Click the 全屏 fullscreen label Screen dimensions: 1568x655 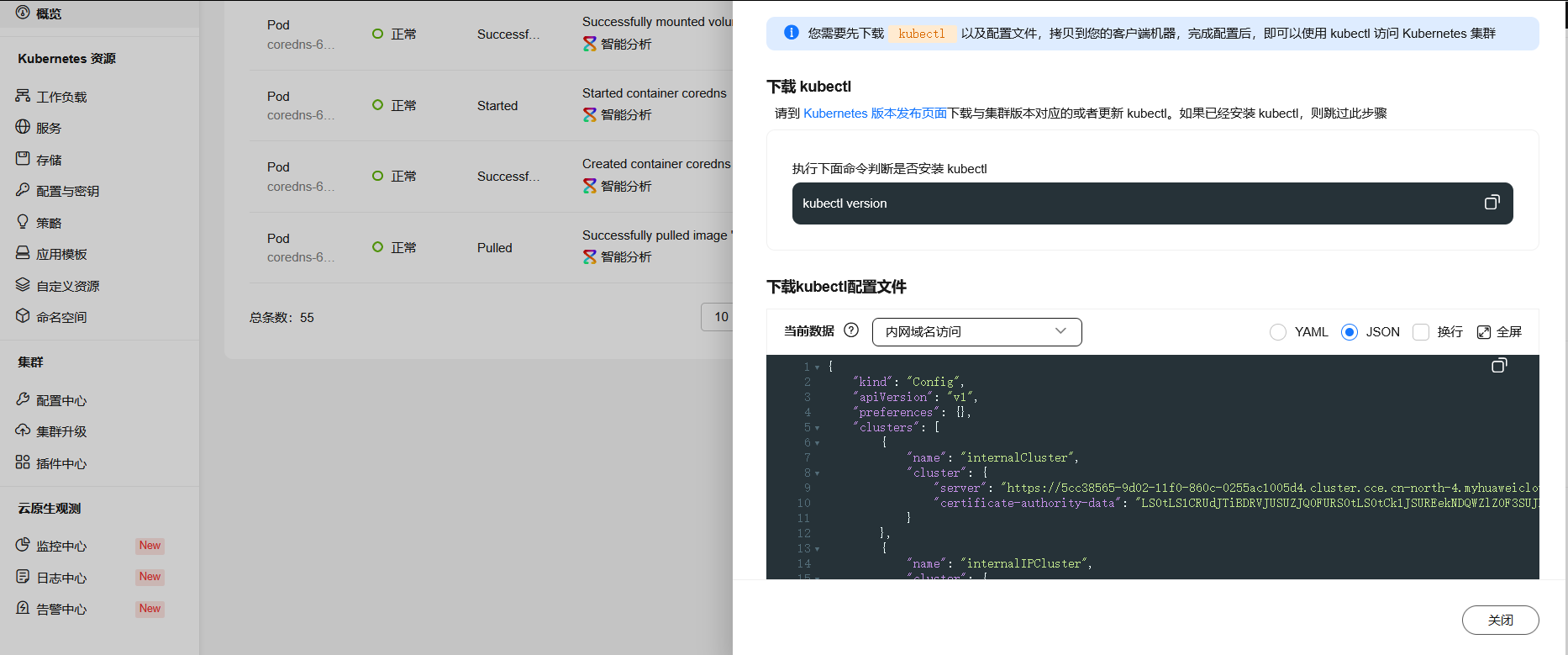coord(1509,332)
